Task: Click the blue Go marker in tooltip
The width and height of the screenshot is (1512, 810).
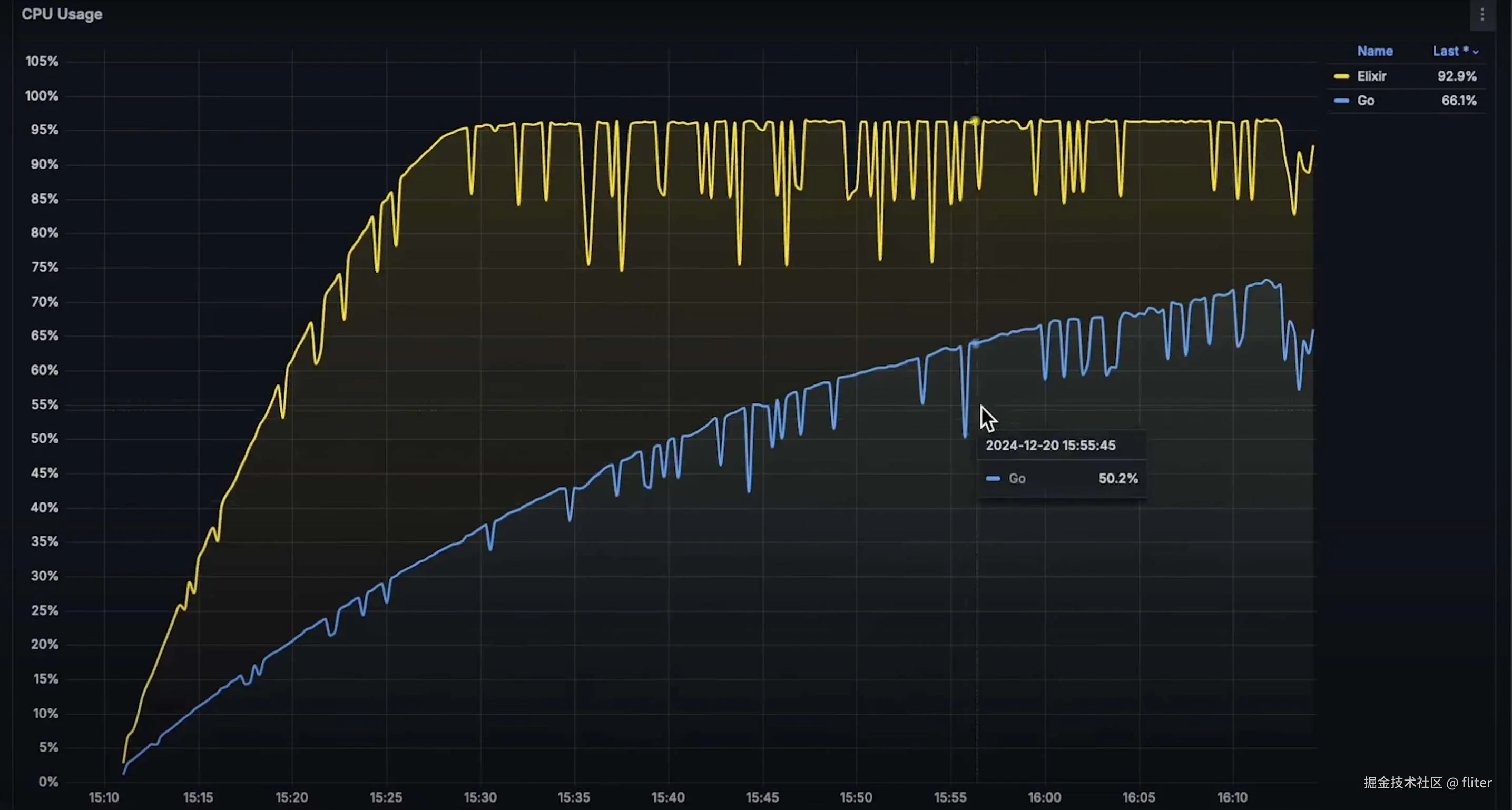Action: [993, 478]
